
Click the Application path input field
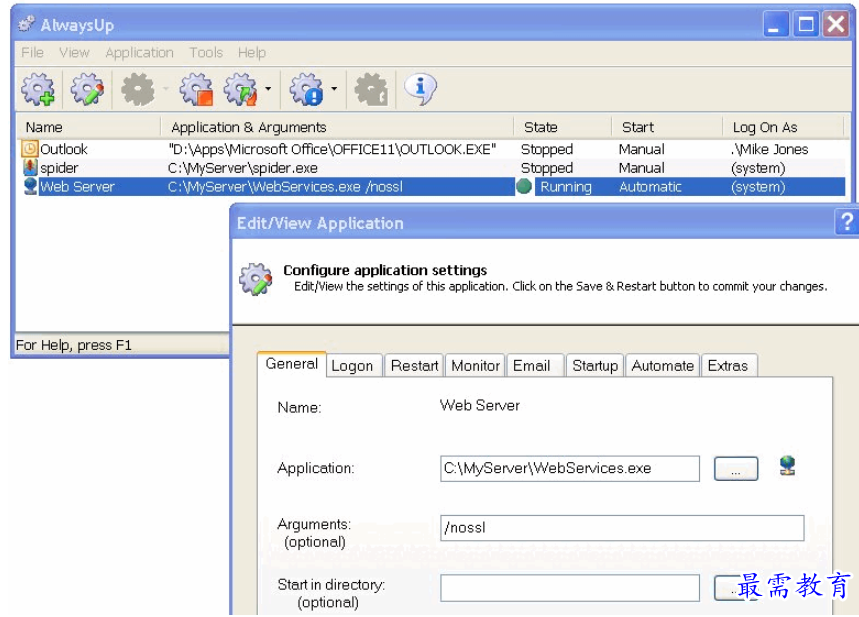tap(570, 469)
